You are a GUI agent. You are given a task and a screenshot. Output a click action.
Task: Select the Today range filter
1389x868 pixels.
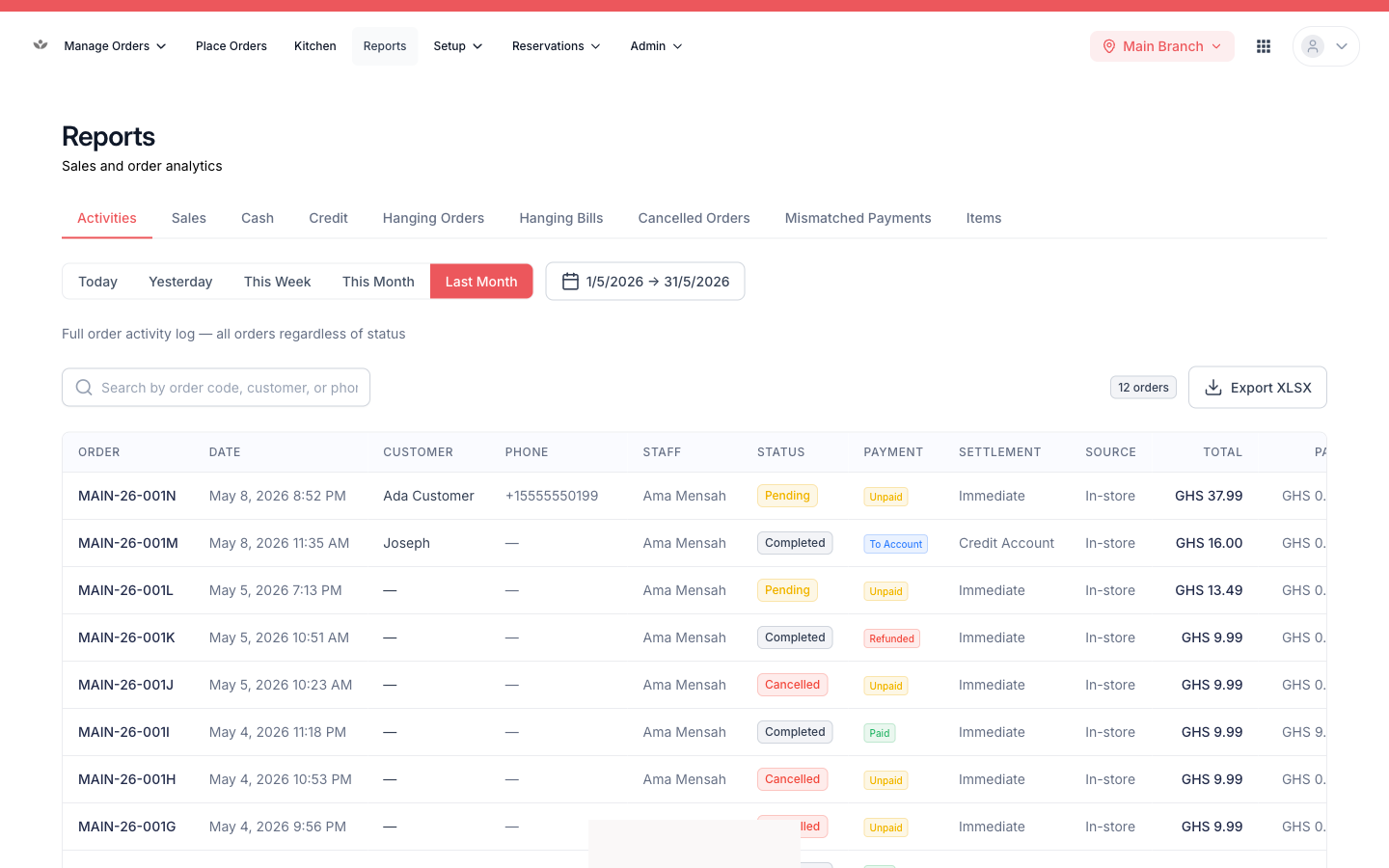pyautogui.click(x=97, y=282)
